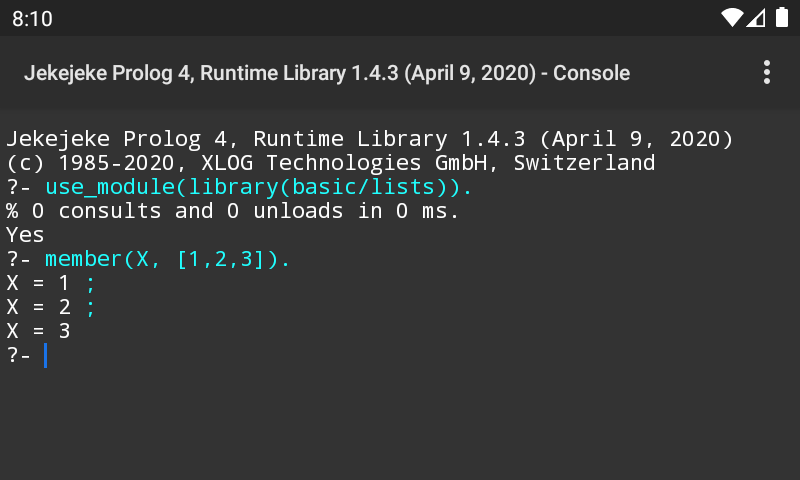Tap the 8:10 status bar clock

pos(32,19)
